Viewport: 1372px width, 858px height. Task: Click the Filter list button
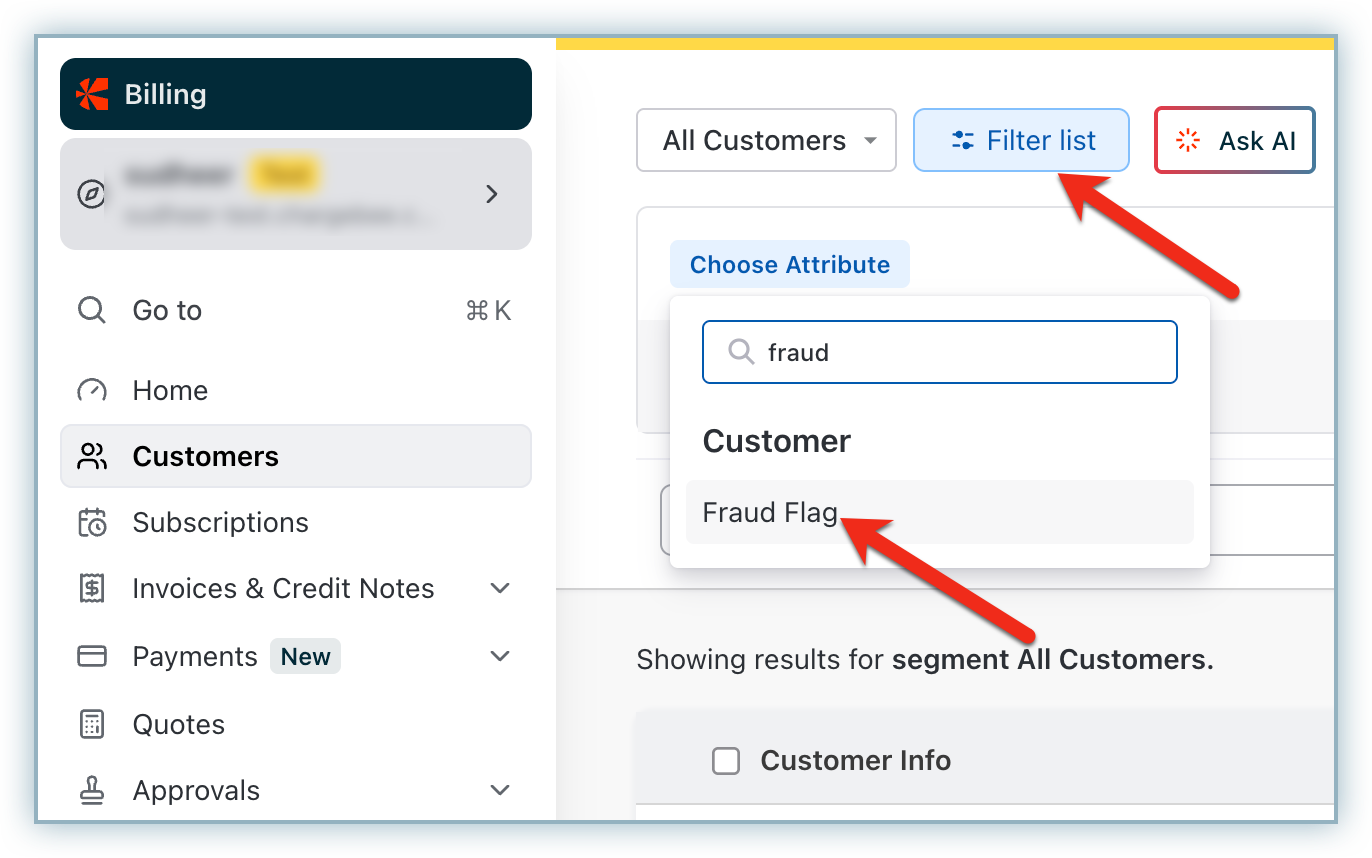point(1021,140)
